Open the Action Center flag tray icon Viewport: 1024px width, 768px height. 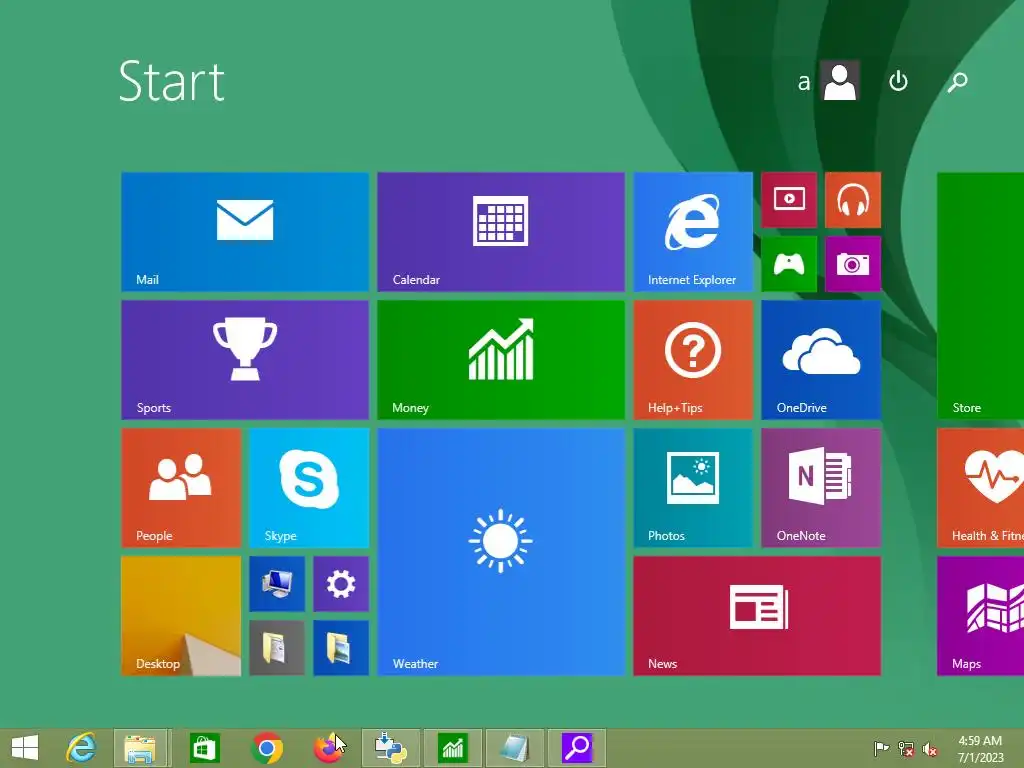[x=881, y=748]
